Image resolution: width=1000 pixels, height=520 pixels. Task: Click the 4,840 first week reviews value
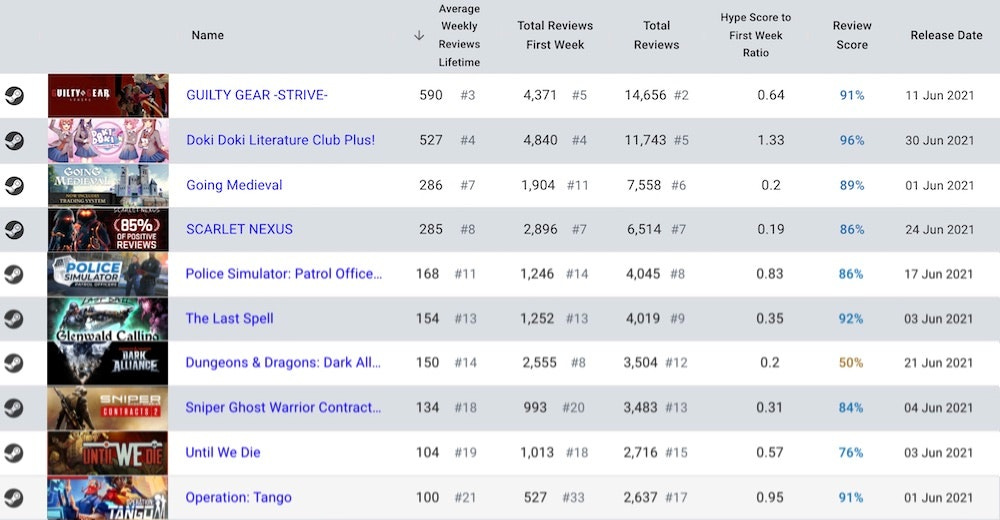point(540,140)
